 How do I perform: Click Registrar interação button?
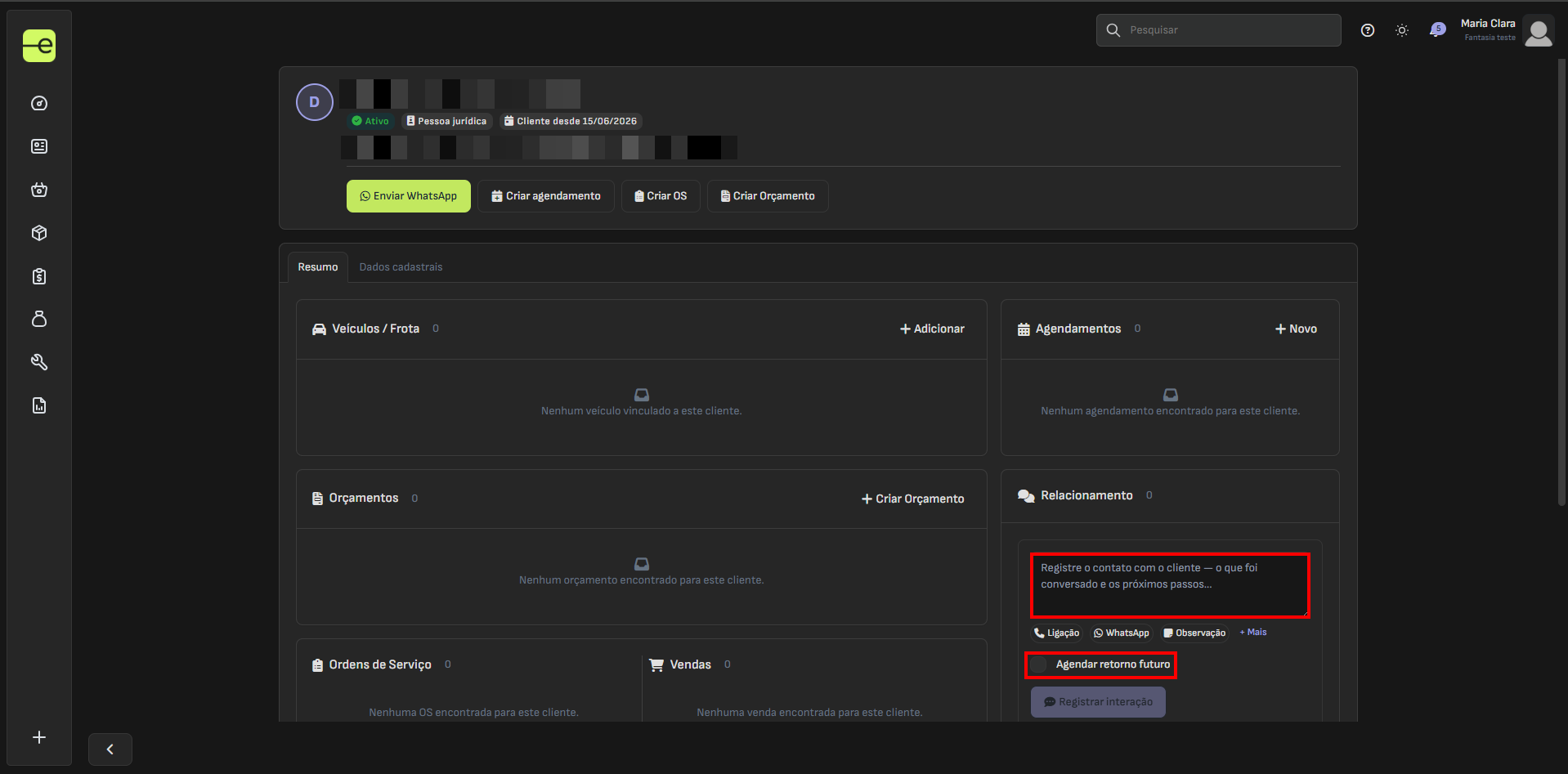coord(1098,702)
